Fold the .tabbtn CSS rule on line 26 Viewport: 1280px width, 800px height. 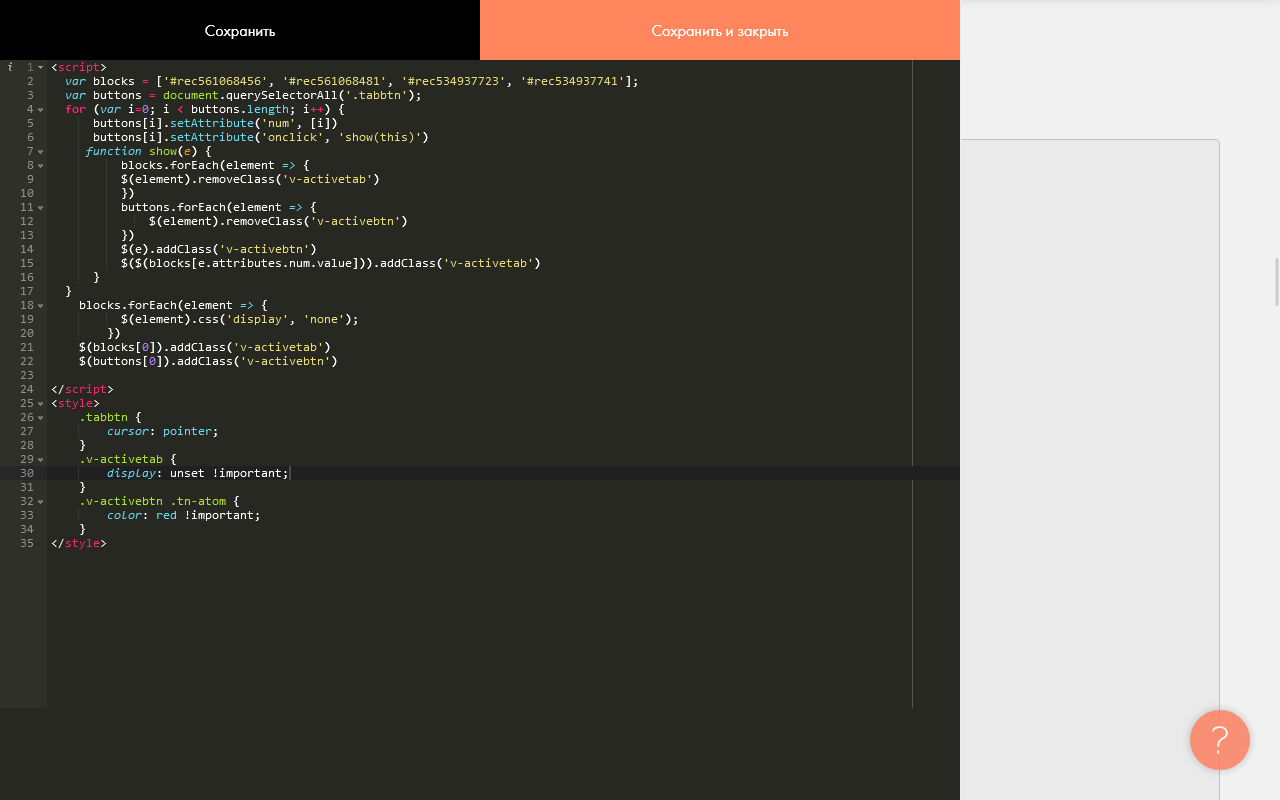pyautogui.click(x=41, y=417)
